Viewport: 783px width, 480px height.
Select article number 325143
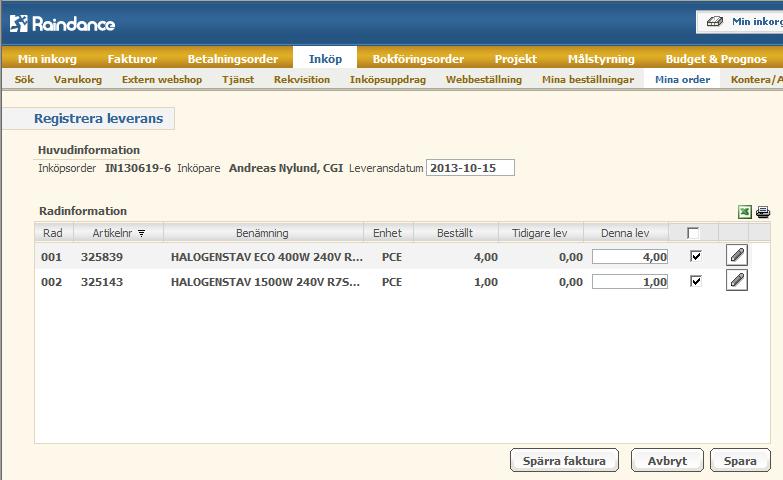102,282
